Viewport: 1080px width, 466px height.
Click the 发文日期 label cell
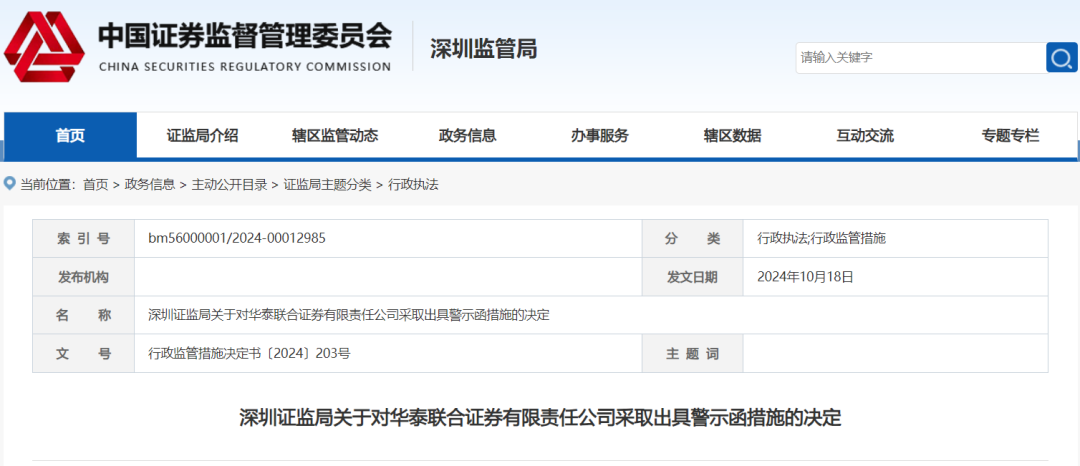pyautogui.click(x=692, y=277)
